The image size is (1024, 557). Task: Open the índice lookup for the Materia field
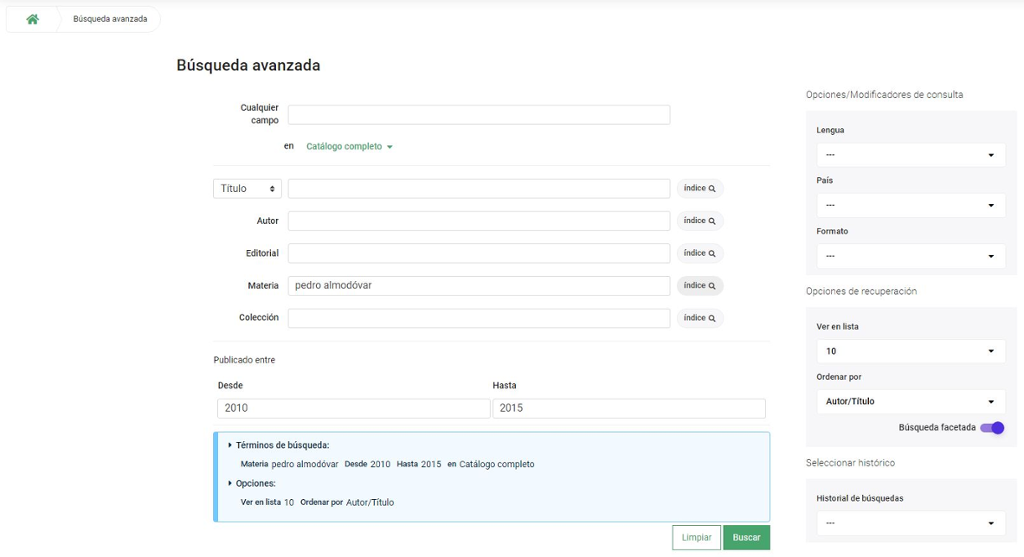pyautogui.click(x=699, y=286)
